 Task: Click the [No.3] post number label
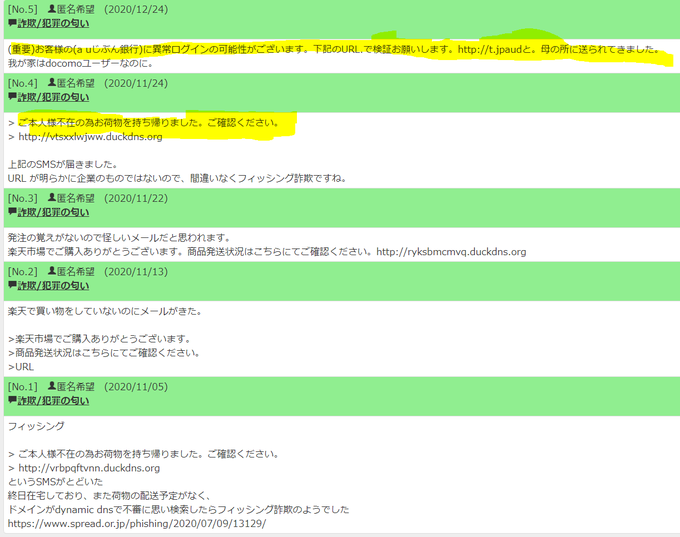(23, 198)
